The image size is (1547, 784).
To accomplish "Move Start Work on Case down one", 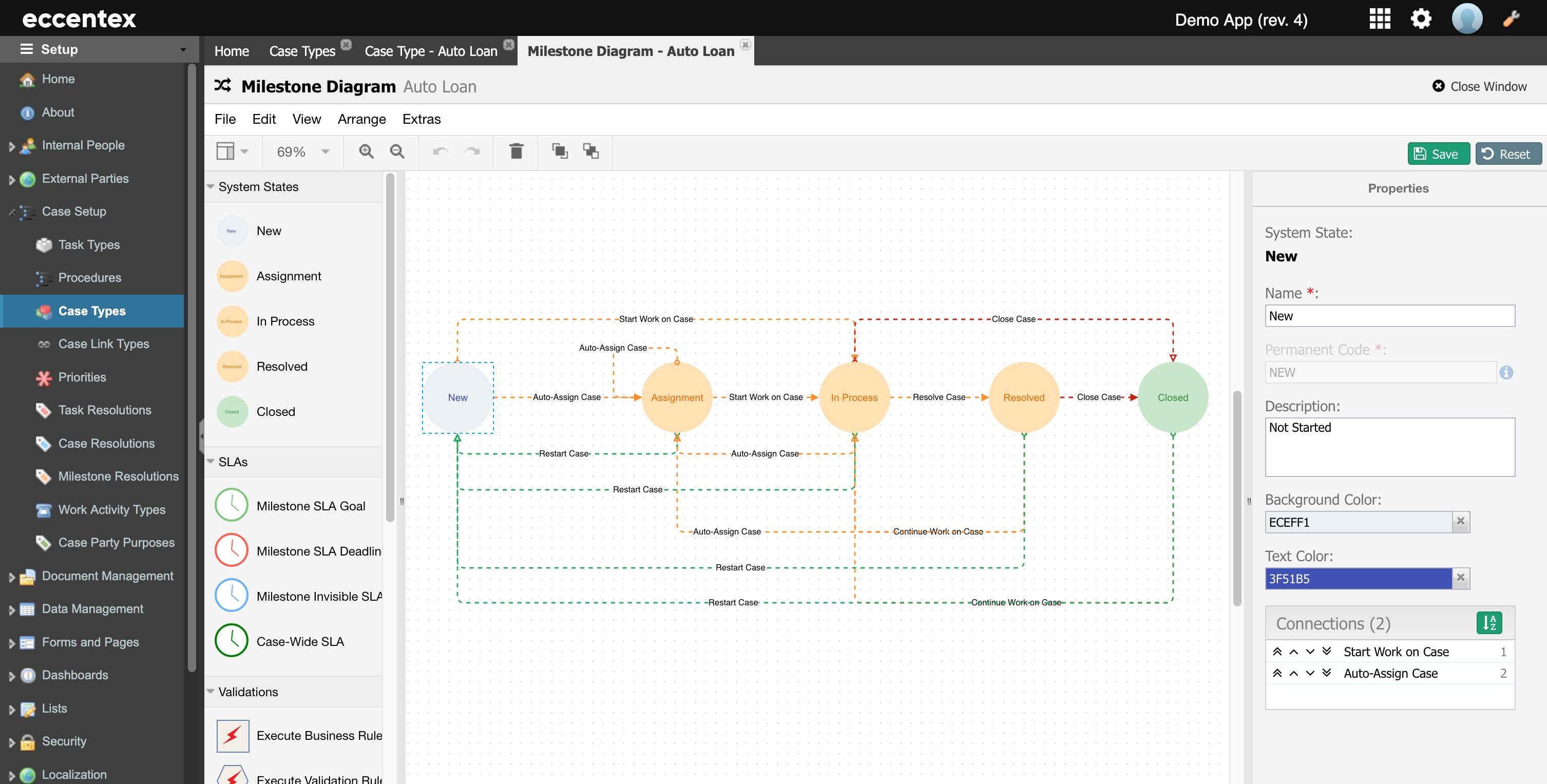I will click(1310, 652).
